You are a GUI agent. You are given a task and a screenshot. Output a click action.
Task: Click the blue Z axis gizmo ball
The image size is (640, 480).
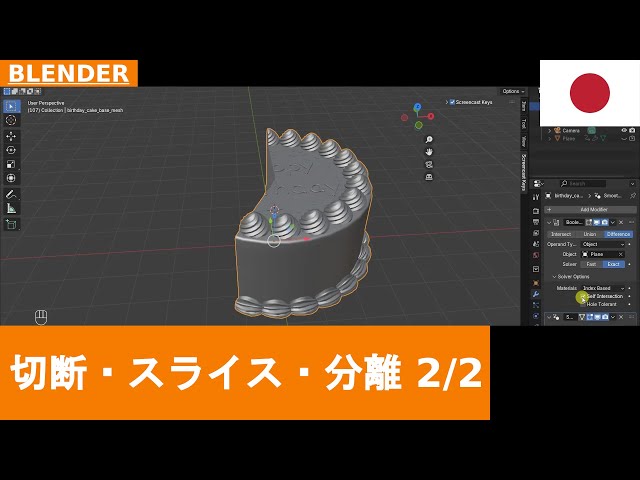point(417,107)
